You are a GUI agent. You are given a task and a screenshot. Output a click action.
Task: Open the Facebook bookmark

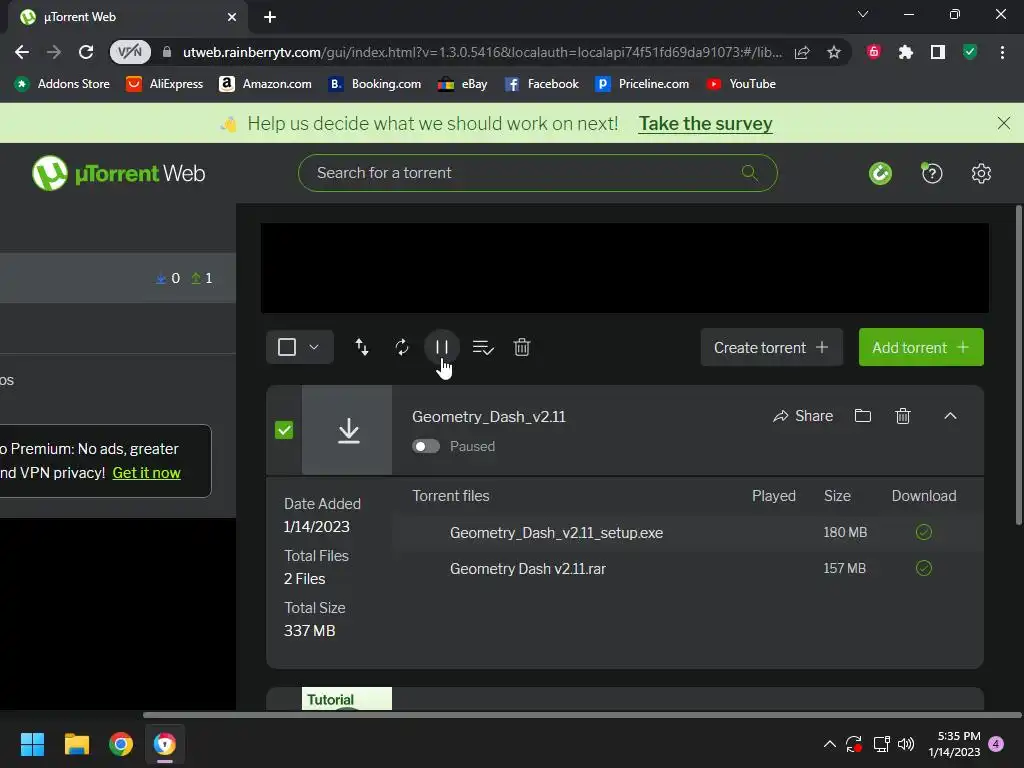pyautogui.click(x=541, y=84)
